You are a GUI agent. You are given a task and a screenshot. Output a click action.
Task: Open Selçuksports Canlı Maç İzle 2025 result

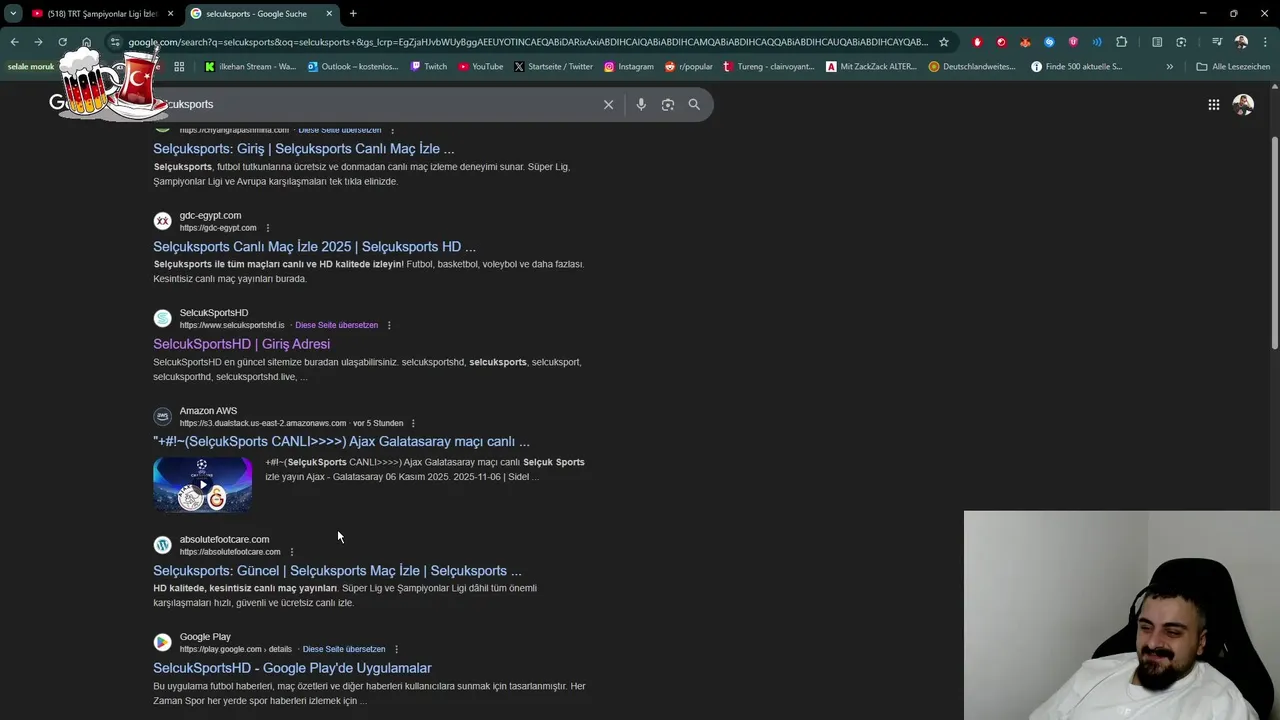coord(314,246)
